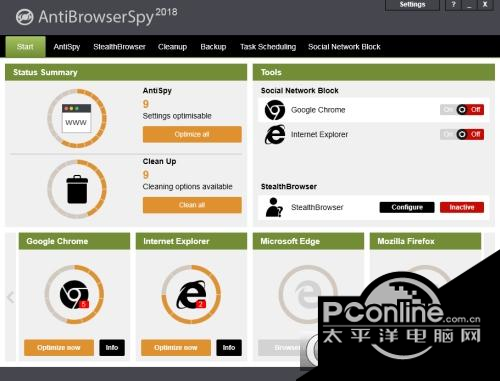Show previous browser cards with left arrow
Image resolution: width=500 pixels, height=381 pixels.
(x=11, y=297)
